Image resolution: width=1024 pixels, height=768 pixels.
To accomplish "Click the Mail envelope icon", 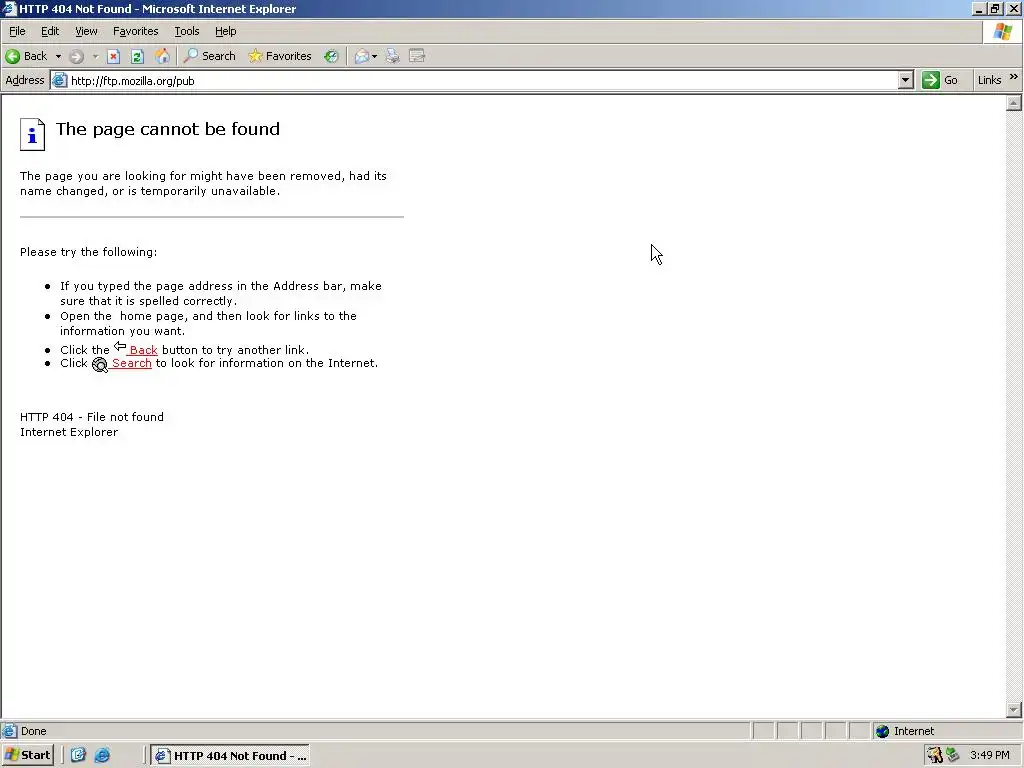I will pos(361,56).
